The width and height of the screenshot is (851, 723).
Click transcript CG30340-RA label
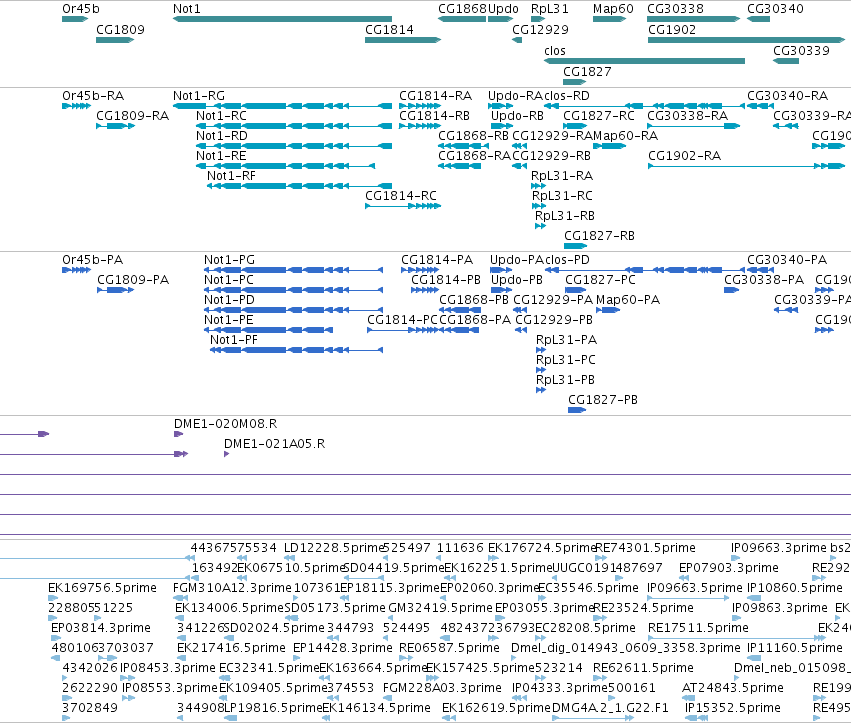coord(788,96)
